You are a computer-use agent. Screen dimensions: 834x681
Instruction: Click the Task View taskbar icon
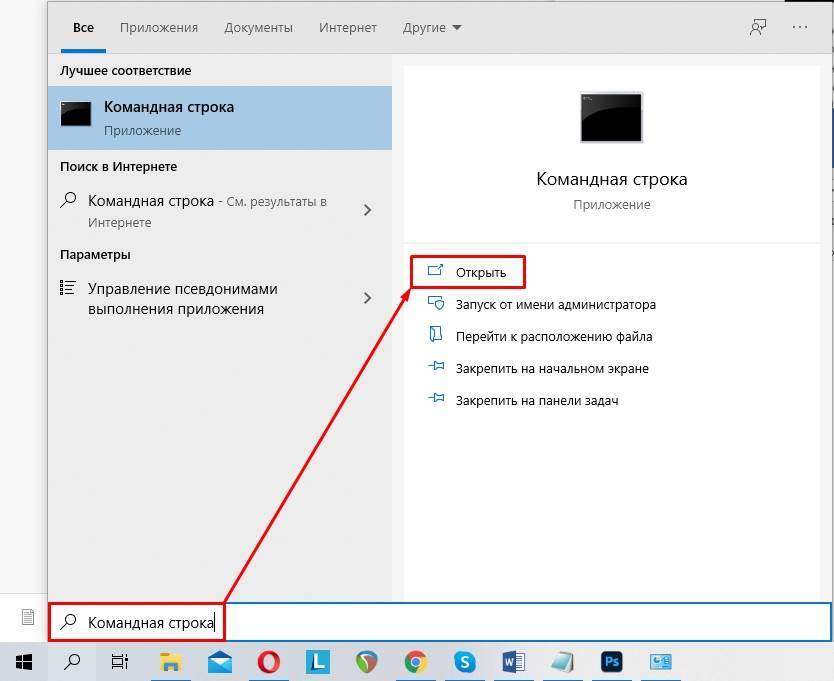point(120,661)
